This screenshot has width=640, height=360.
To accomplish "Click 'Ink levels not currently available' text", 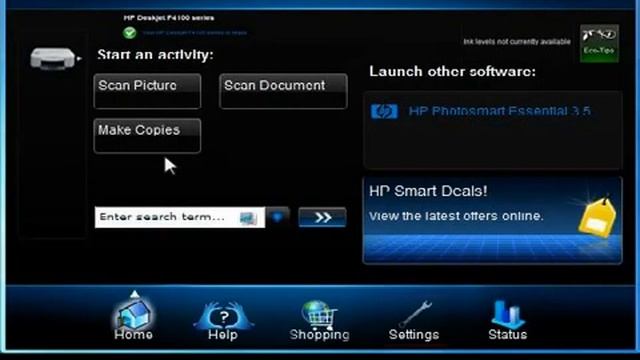I will [517, 42].
